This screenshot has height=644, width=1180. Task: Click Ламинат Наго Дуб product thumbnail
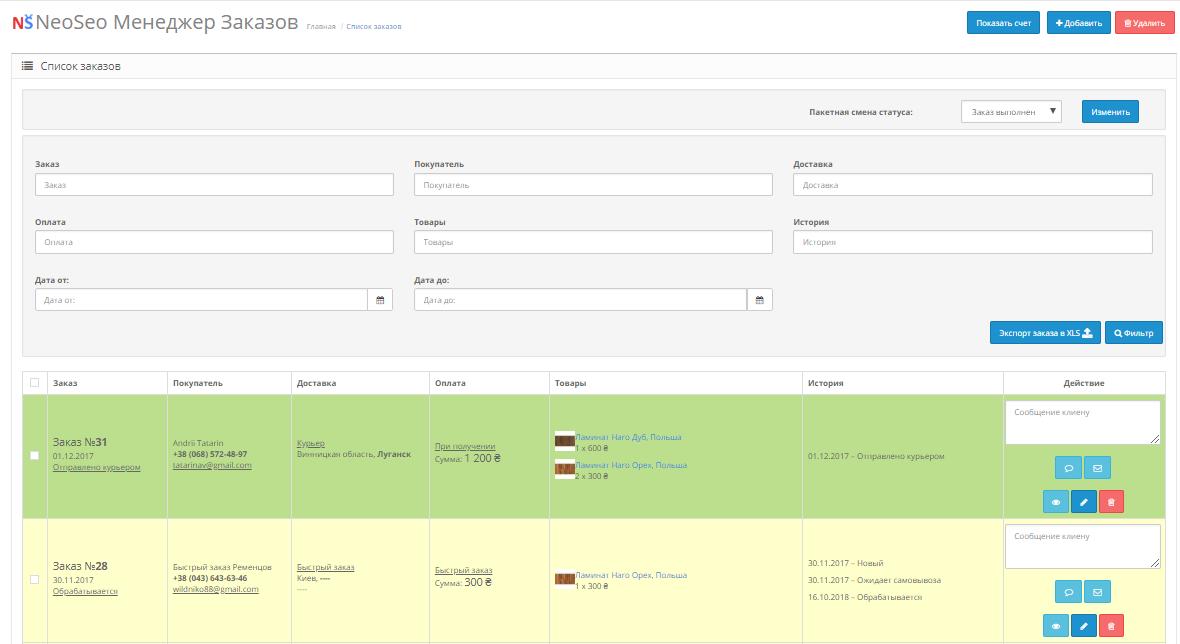pyautogui.click(x=564, y=441)
